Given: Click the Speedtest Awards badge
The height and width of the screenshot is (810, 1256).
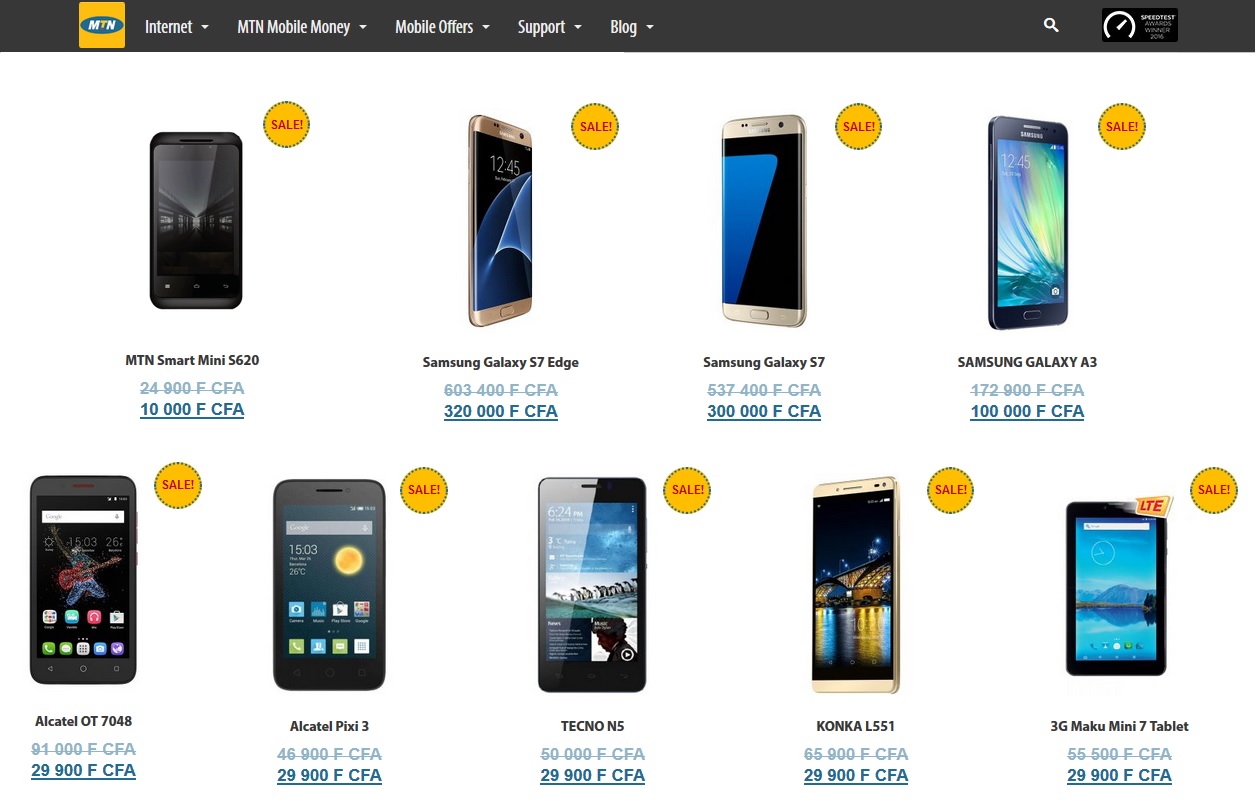Looking at the screenshot, I should pos(1140,25).
